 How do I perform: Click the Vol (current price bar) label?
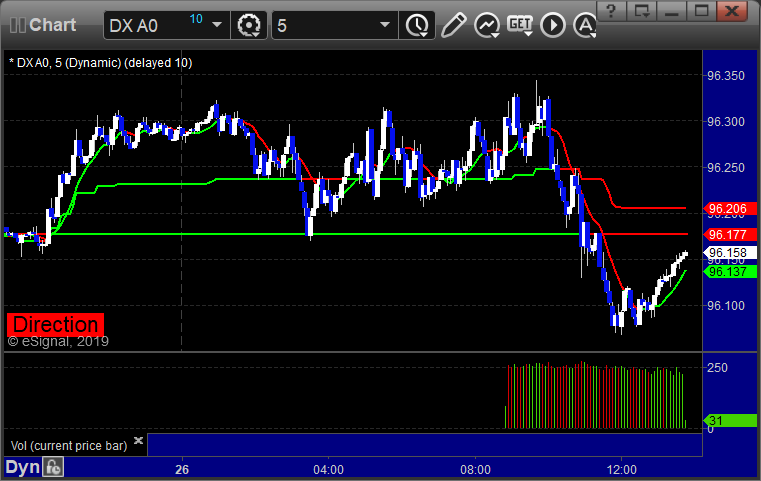coord(69,446)
